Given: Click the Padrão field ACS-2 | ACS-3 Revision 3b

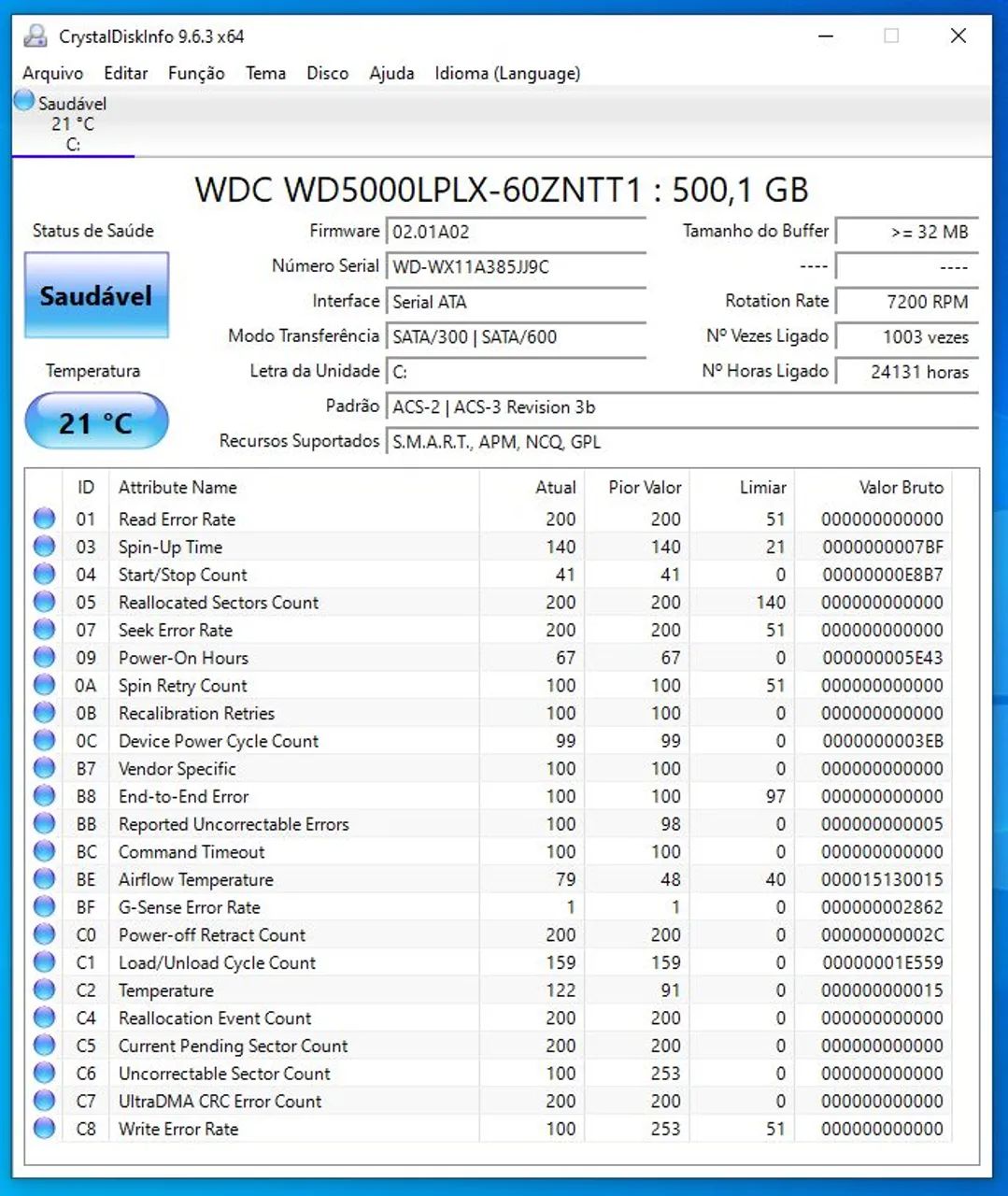Looking at the screenshot, I should [x=683, y=406].
